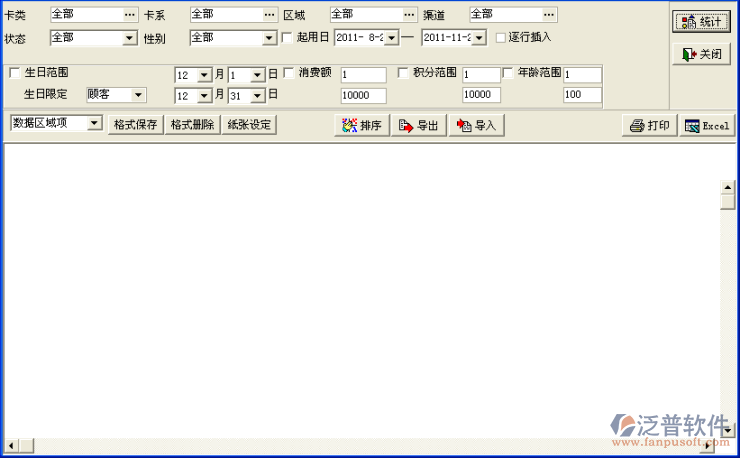Open the end day 31 dropdown

(x=257, y=96)
